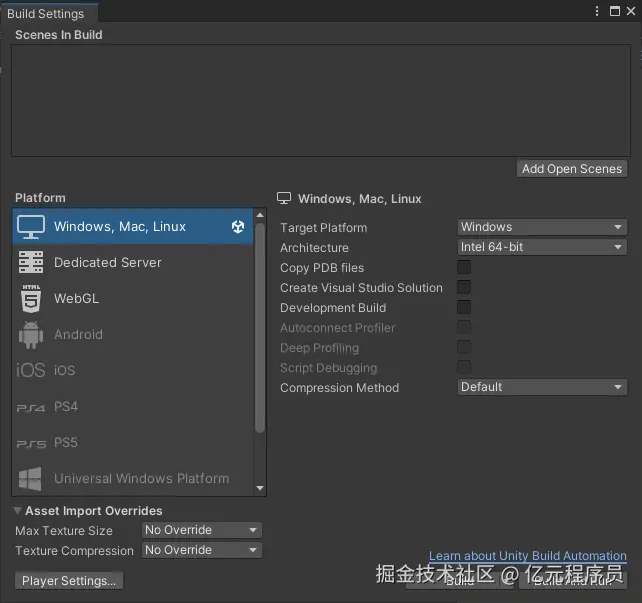
Task: Expand the Compression Method dropdown
Action: 542,387
